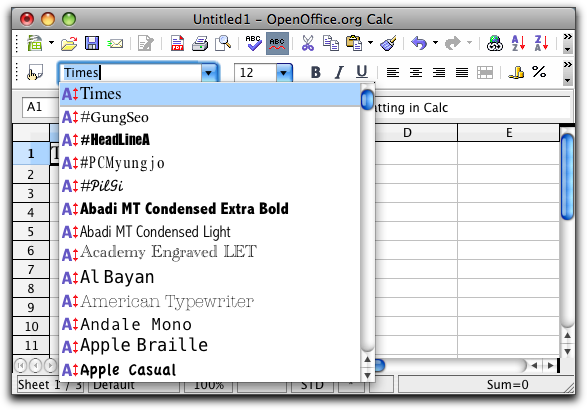Click the New spreadsheet icon
This screenshot has width=587, height=410.
pos(34,43)
